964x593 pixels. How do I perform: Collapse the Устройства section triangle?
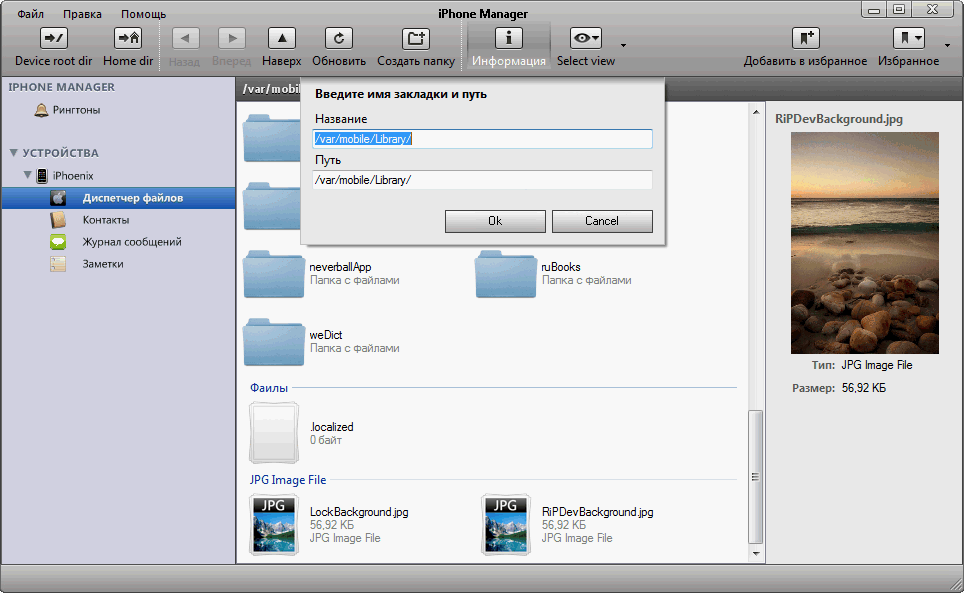14,153
